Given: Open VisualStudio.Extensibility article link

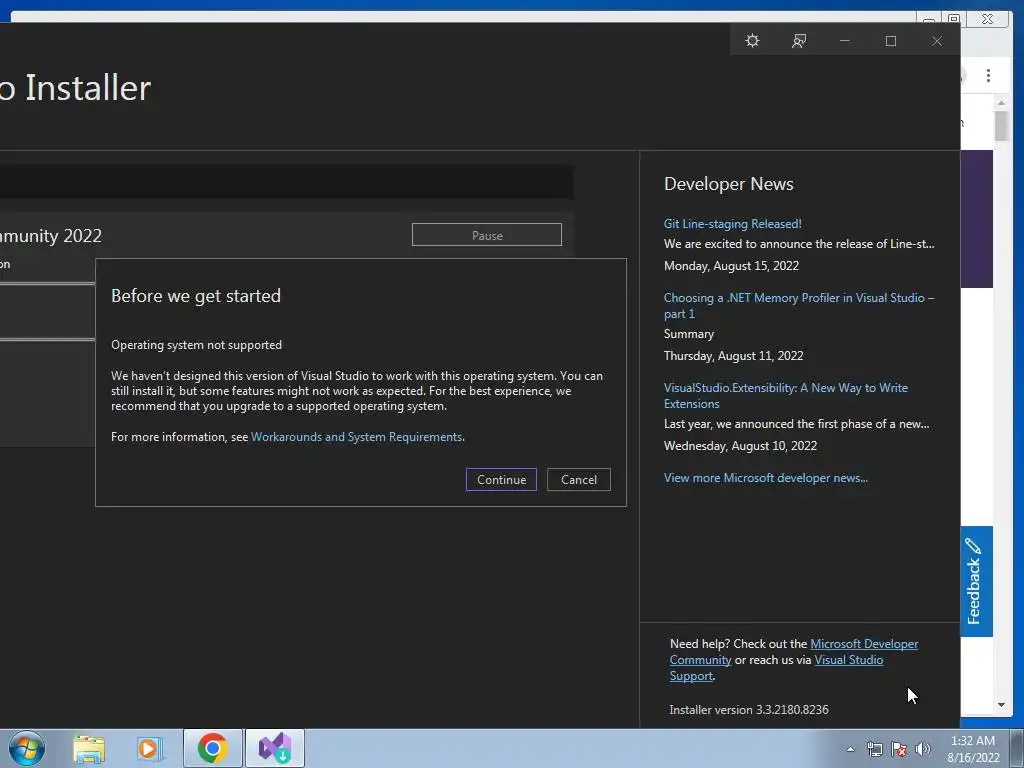Looking at the screenshot, I should [x=786, y=396].
